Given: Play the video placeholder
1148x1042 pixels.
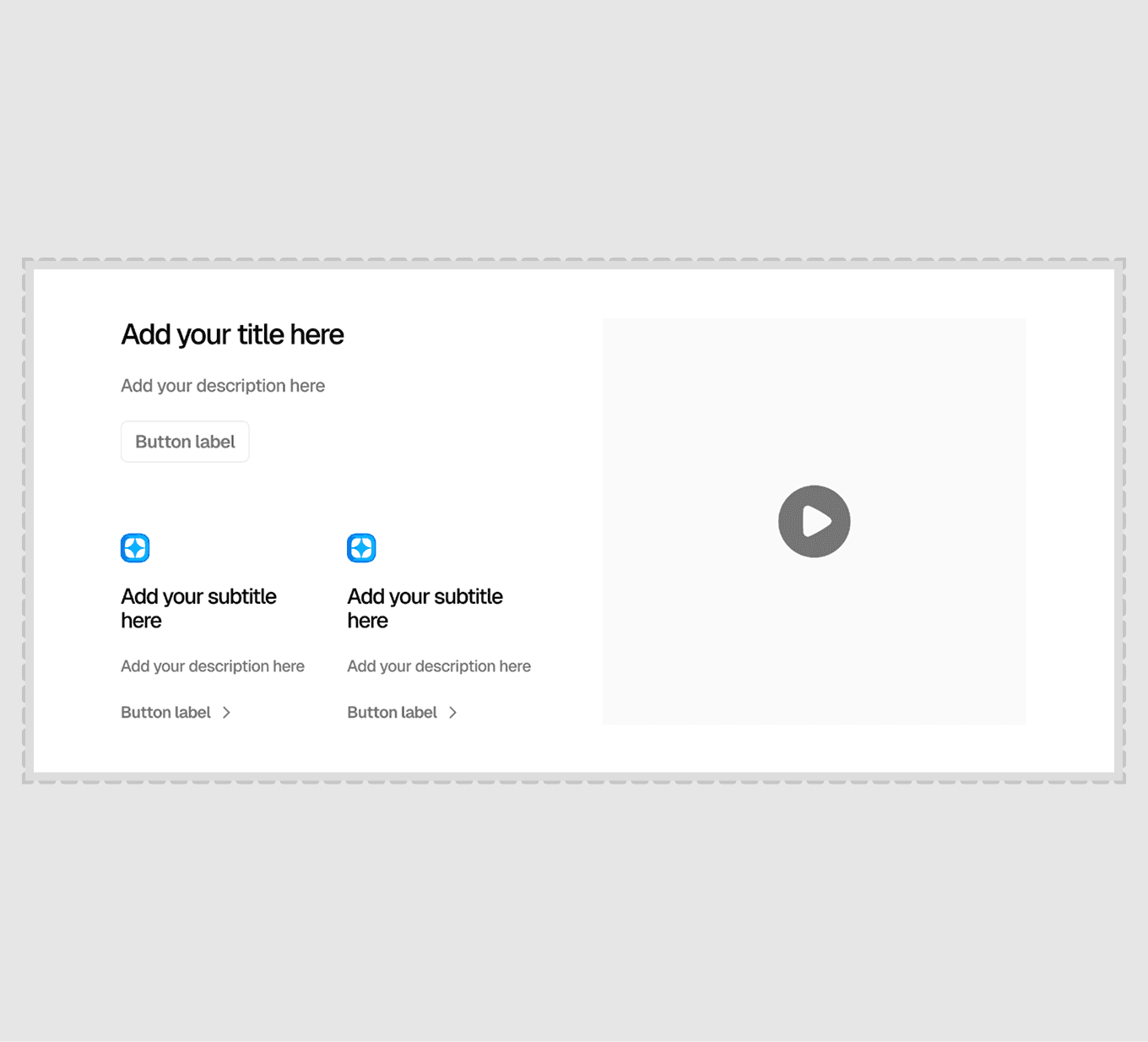Looking at the screenshot, I should click(814, 521).
